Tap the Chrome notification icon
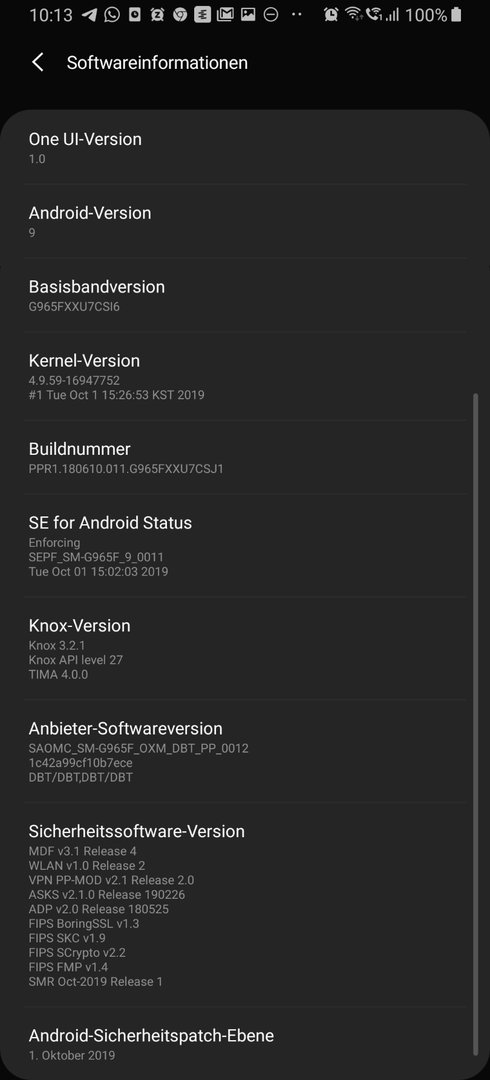 click(180, 14)
